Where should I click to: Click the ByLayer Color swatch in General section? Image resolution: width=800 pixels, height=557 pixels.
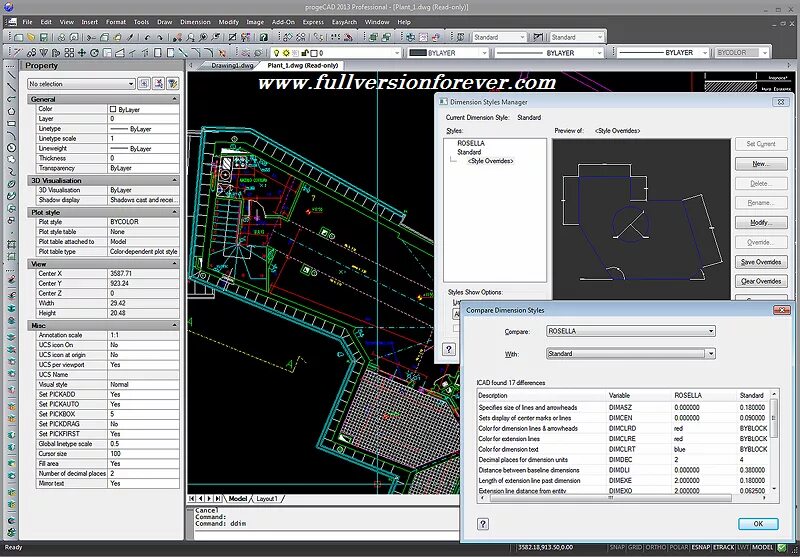(x=113, y=109)
